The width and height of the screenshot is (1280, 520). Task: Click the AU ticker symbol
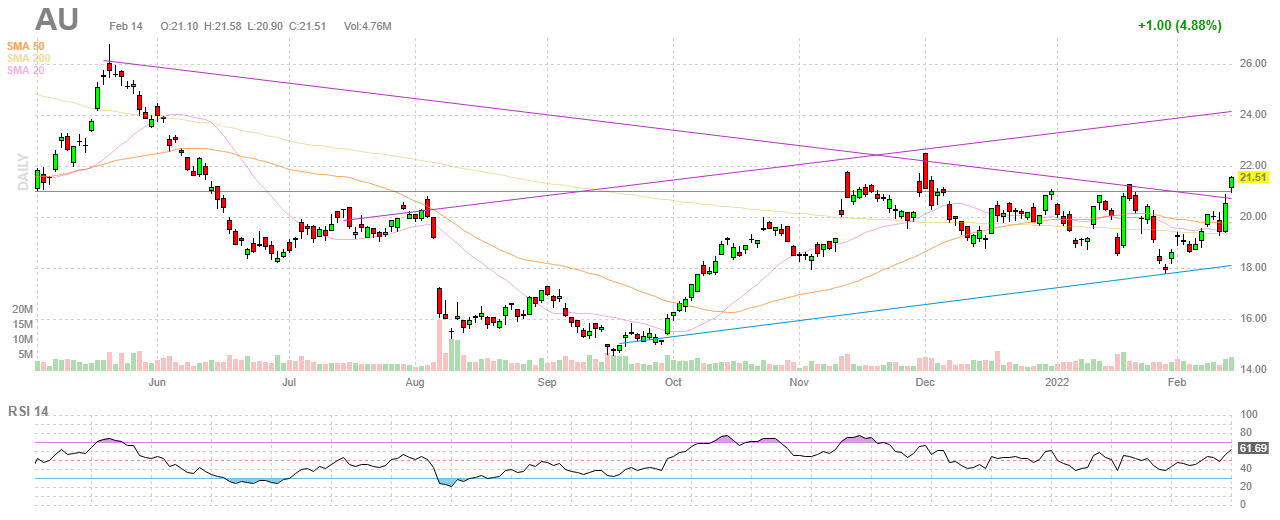tap(60, 20)
